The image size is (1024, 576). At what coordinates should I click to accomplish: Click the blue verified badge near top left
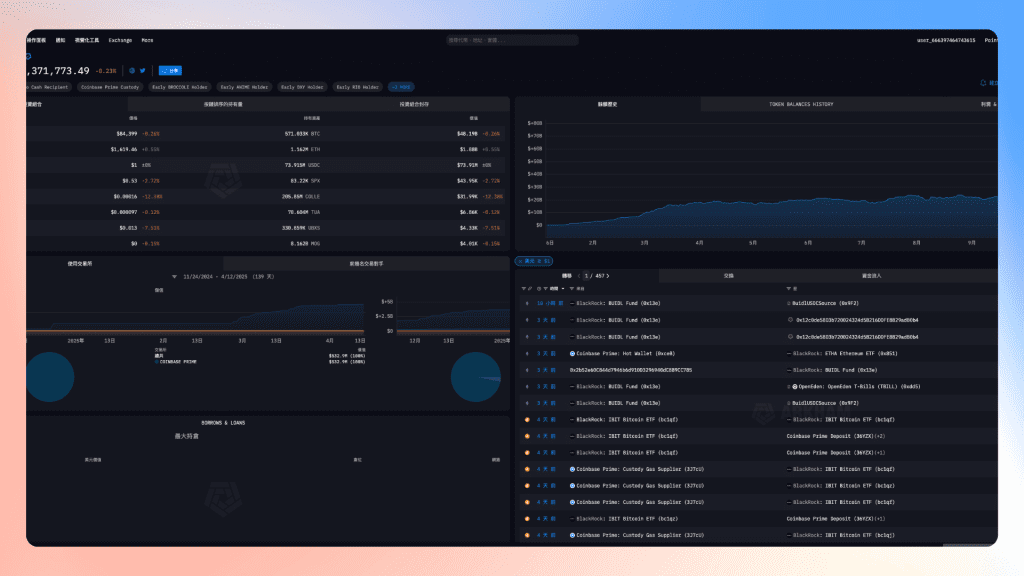coord(28,57)
